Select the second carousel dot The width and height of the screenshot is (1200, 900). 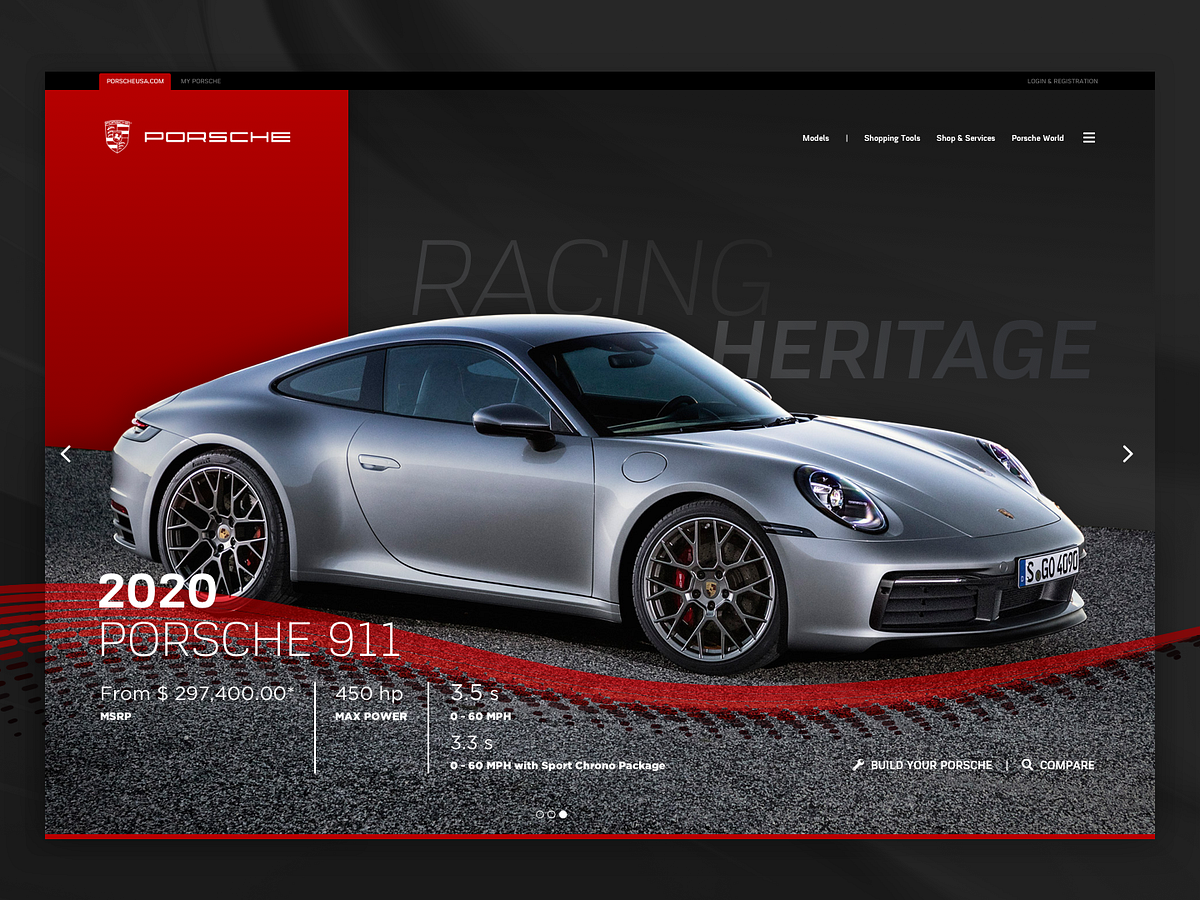[551, 814]
